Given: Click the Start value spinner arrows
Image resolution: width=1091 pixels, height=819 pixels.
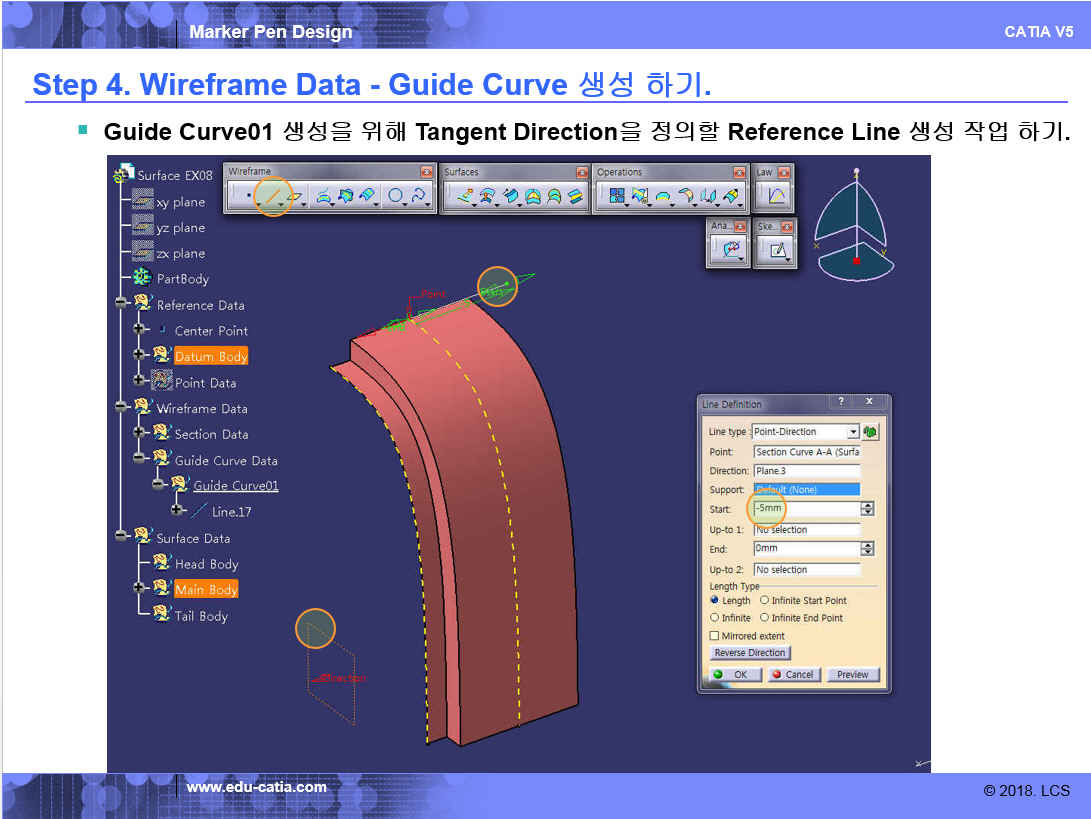Looking at the screenshot, I should point(867,509).
